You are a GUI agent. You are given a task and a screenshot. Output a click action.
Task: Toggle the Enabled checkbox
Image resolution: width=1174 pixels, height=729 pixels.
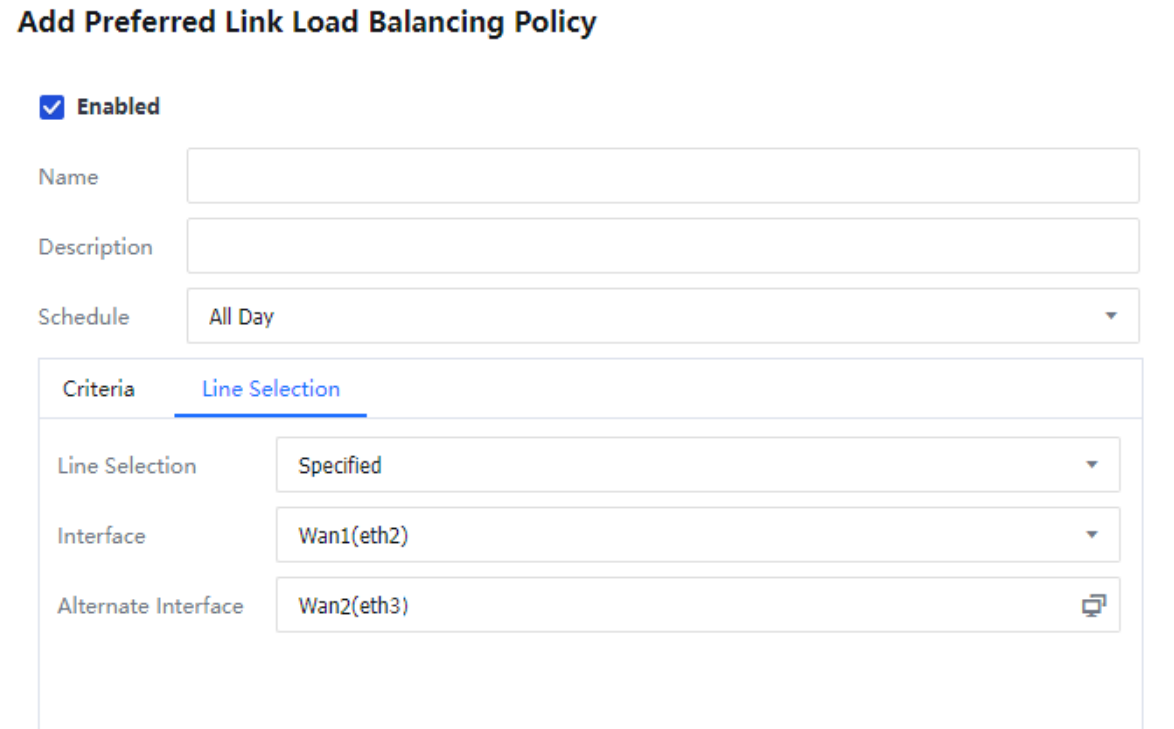pos(52,107)
